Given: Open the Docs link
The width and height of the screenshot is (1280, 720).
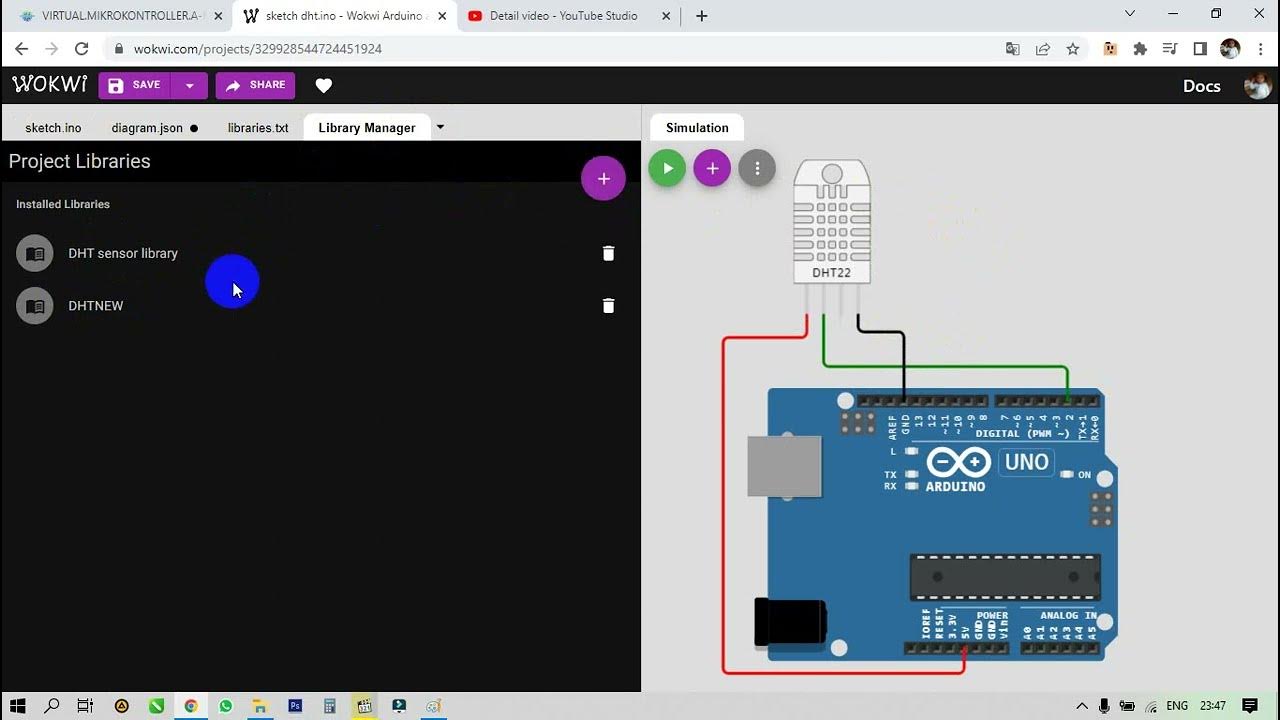Looking at the screenshot, I should 1201,86.
